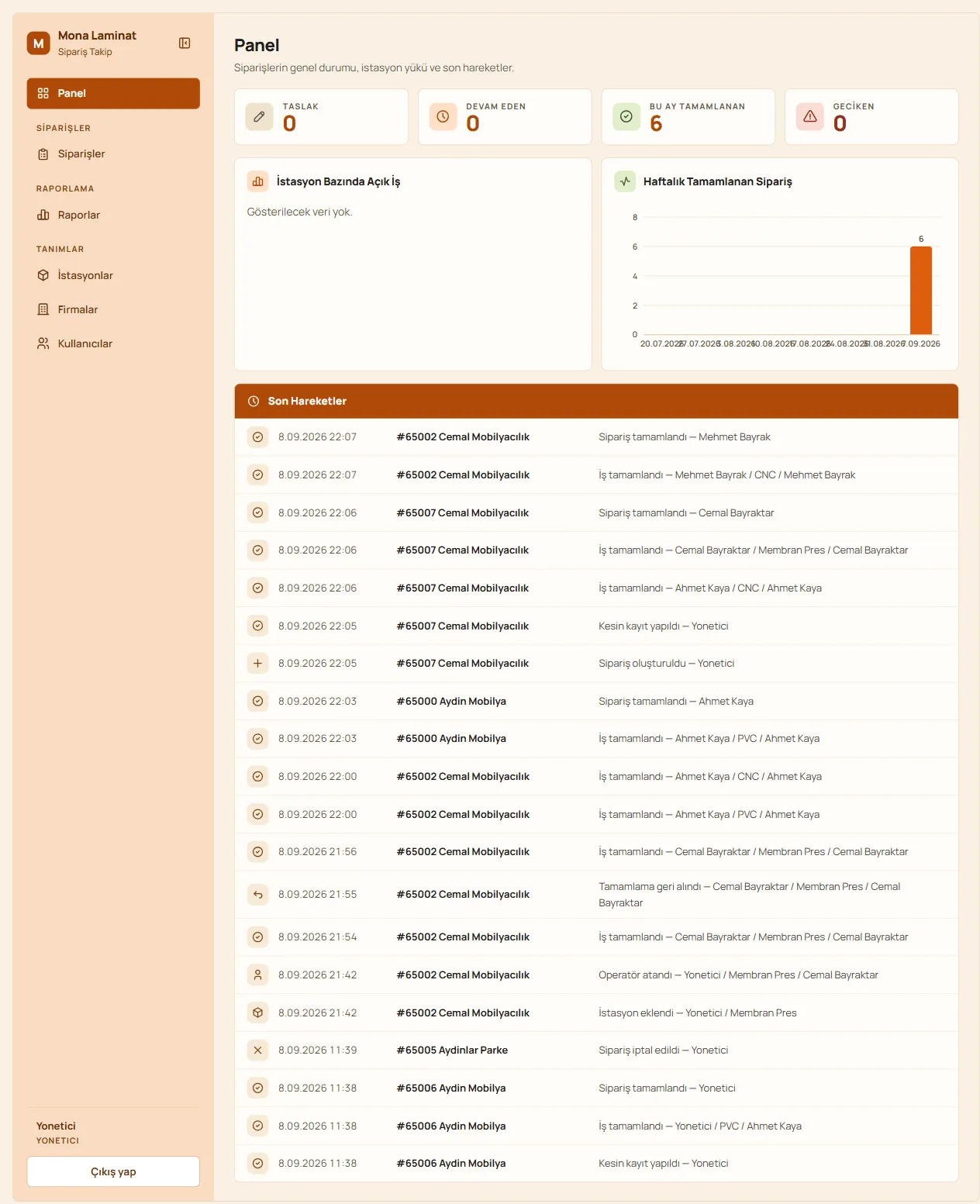Click 'Sipariş tamamlandı — Yonetici' entry

point(667,1088)
